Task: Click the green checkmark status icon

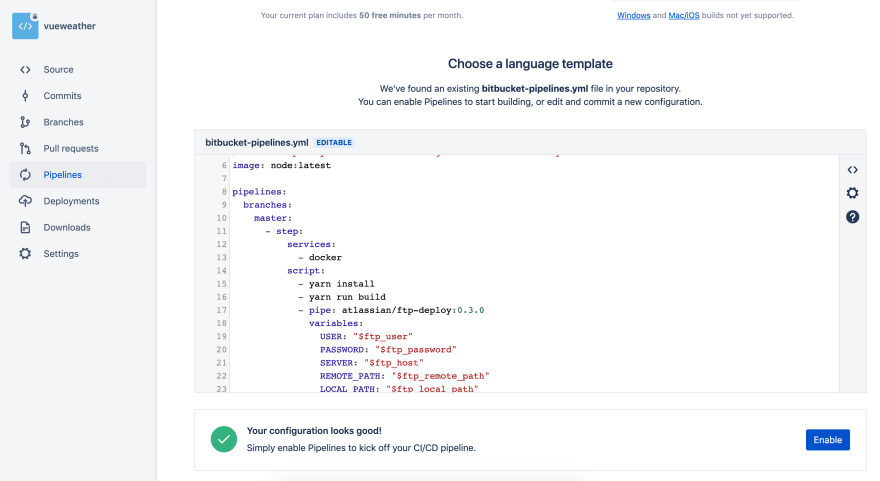Action: tap(223, 439)
